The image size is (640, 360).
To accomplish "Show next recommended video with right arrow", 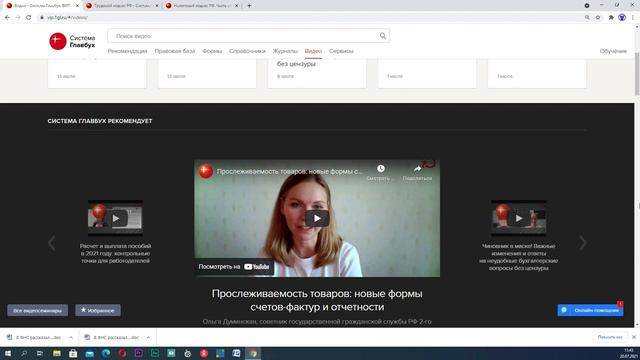I will tap(582, 243).
